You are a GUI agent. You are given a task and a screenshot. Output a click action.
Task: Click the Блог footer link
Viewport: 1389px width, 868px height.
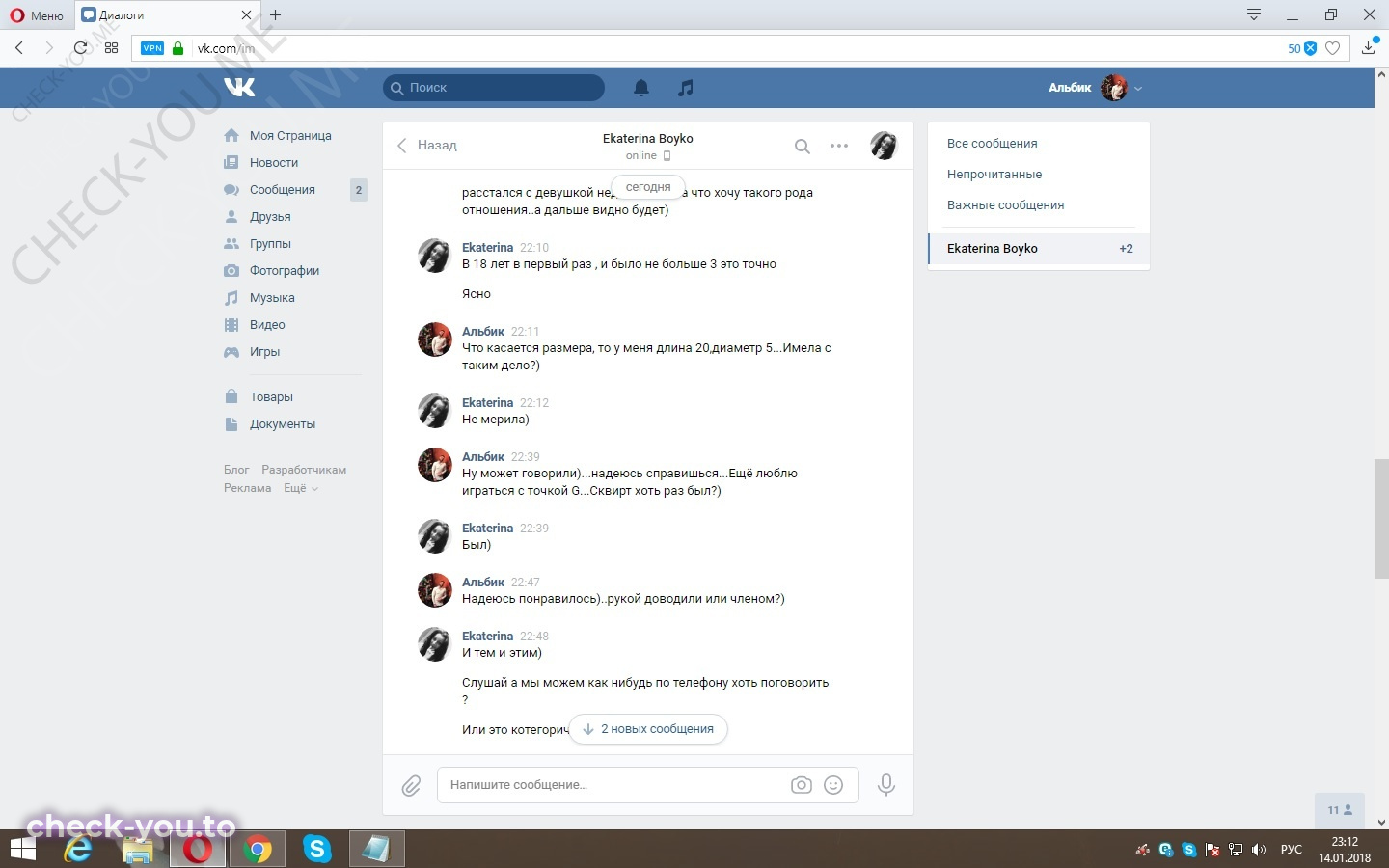coord(236,470)
